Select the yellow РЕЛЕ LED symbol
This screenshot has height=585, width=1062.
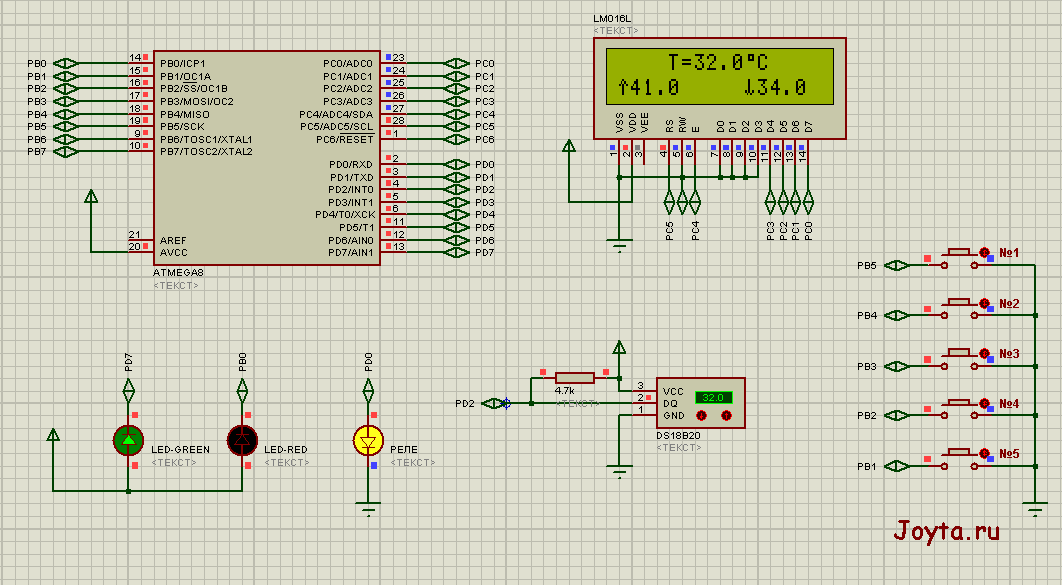369,439
